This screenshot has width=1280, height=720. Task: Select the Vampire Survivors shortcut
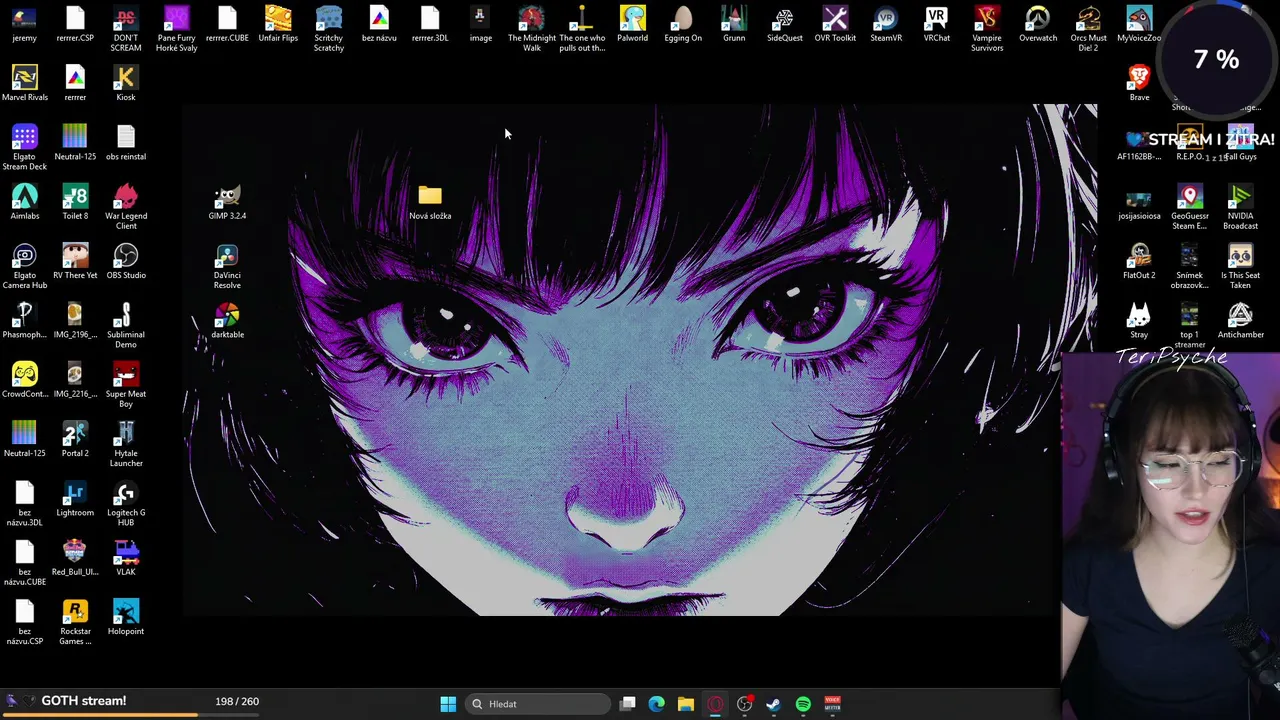(x=987, y=29)
